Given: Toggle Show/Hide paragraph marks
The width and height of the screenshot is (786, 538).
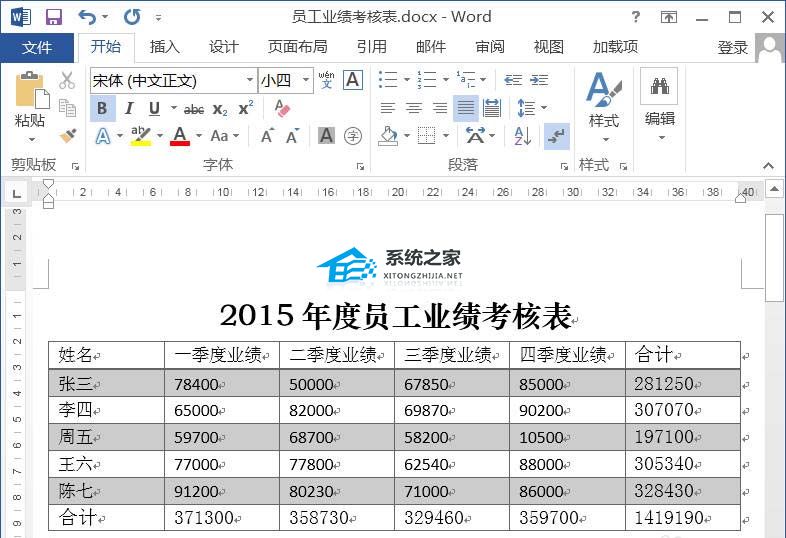Looking at the screenshot, I should click(x=556, y=136).
